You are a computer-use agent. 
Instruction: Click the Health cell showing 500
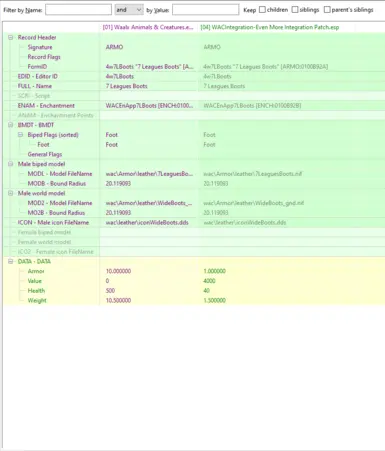click(110, 291)
